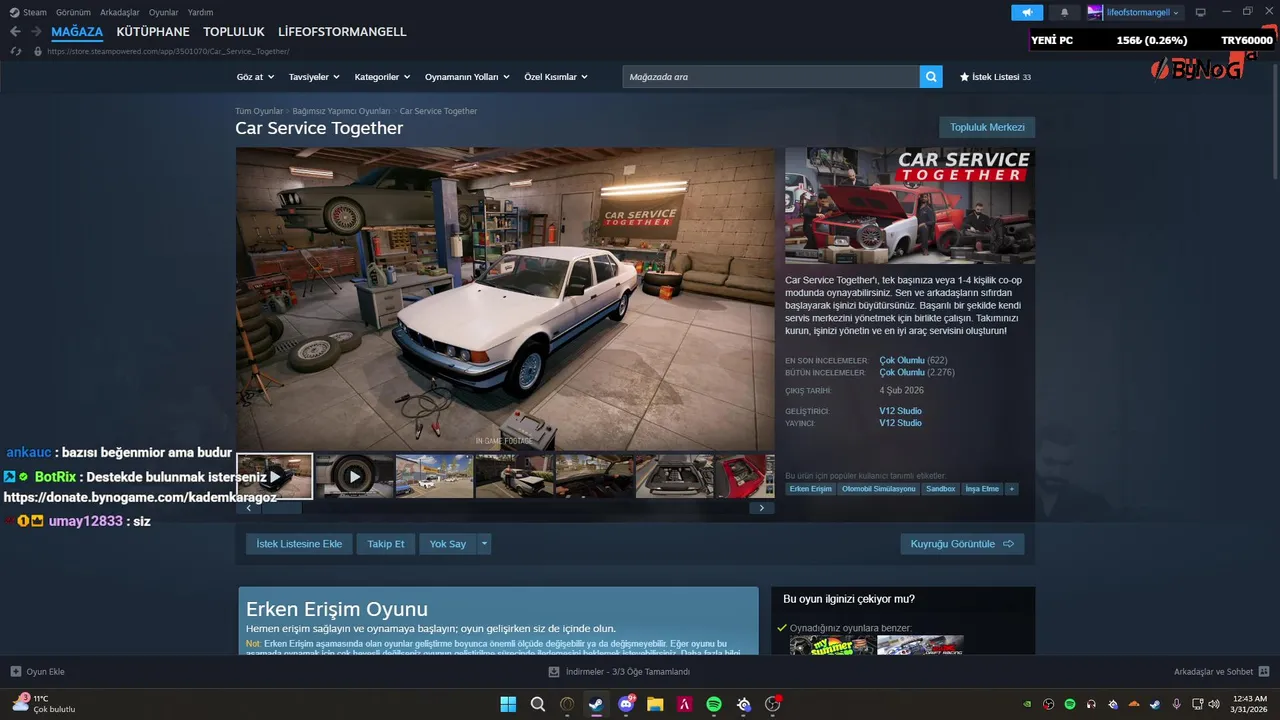Viewport: 1280px width, 720px height.
Task: Click the Takip Et button
Action: tap(386, 544)
